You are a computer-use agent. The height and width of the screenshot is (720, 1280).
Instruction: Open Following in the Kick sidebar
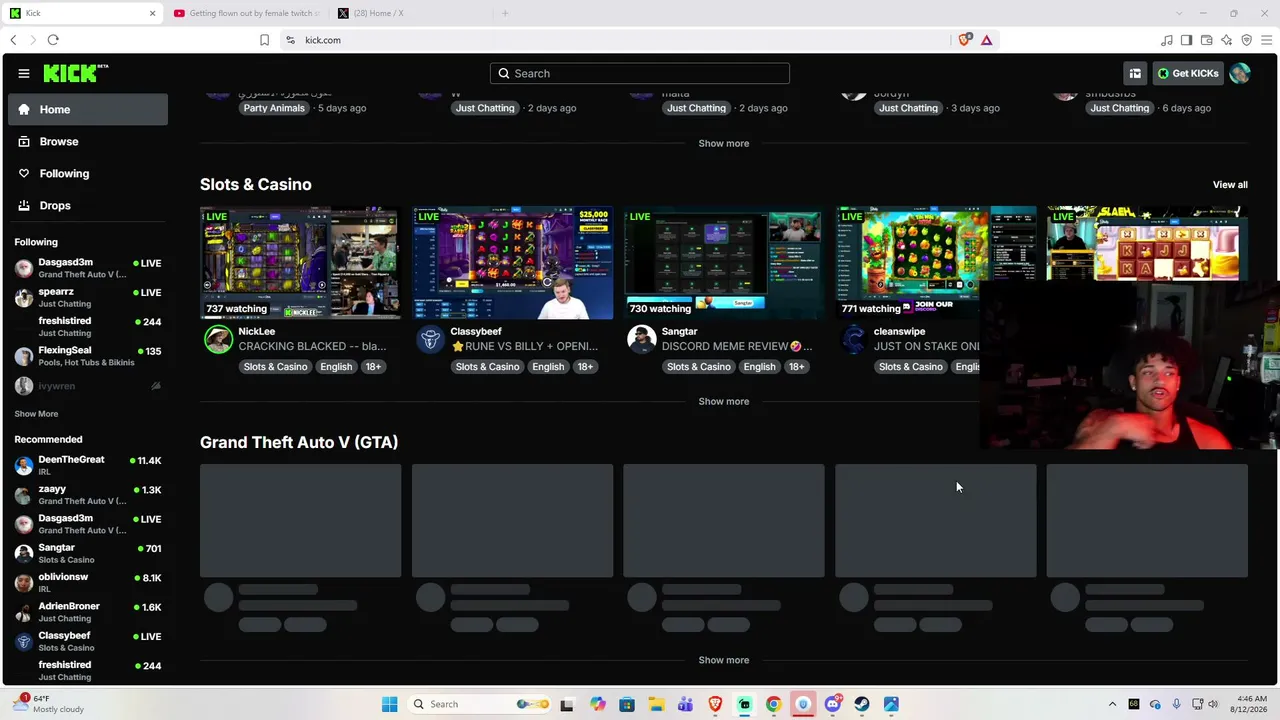pyautogui.click(x=88, y=173)
